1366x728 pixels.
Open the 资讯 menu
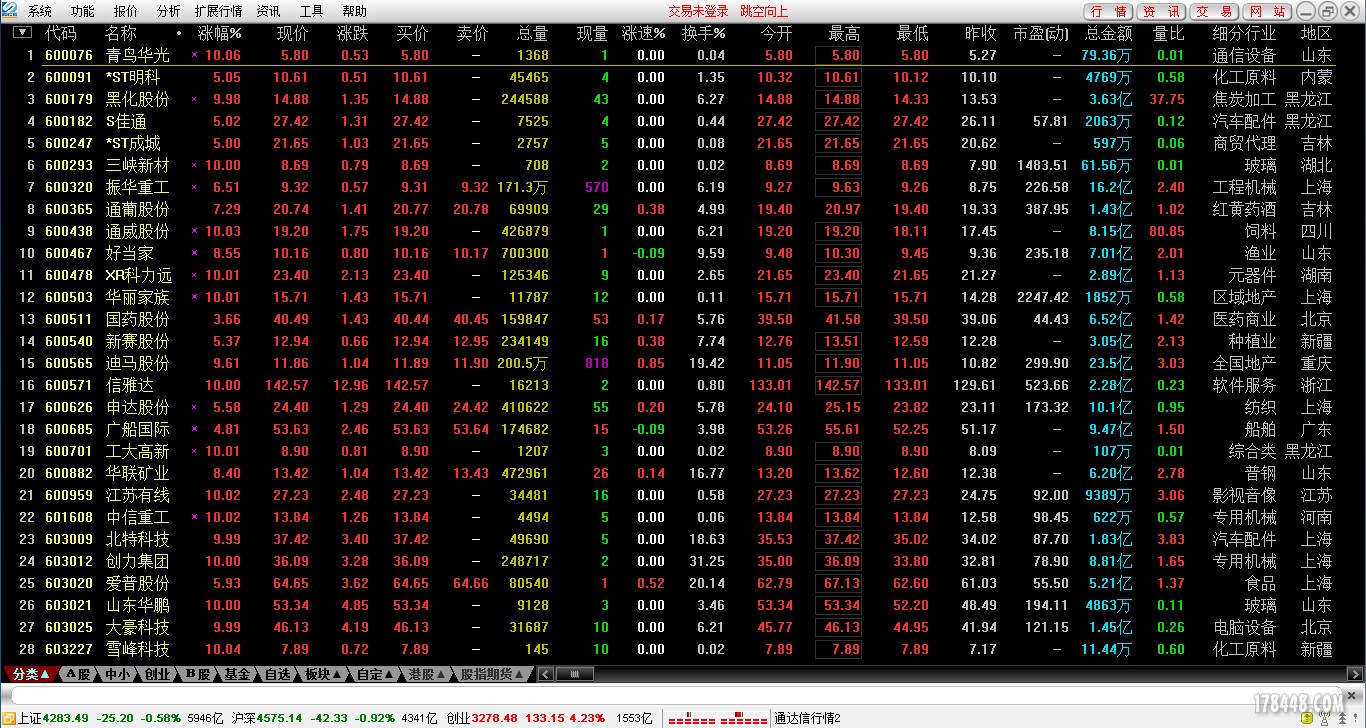[x=268, y=11]
